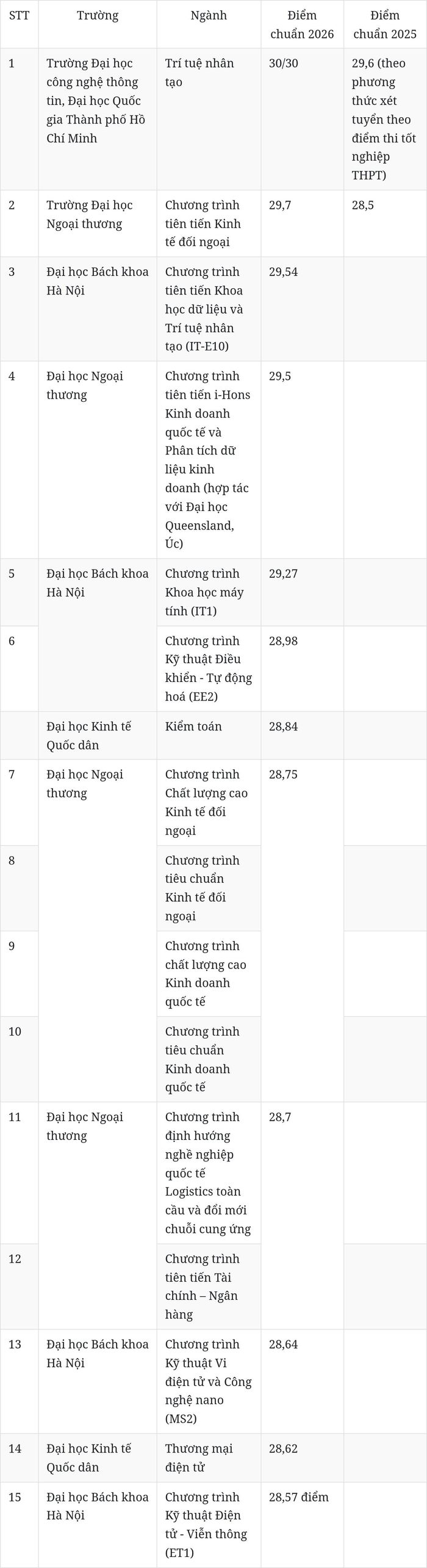Click the 30/30 score cell
The width and height of the screenshot is (427, 1568).
302,119
